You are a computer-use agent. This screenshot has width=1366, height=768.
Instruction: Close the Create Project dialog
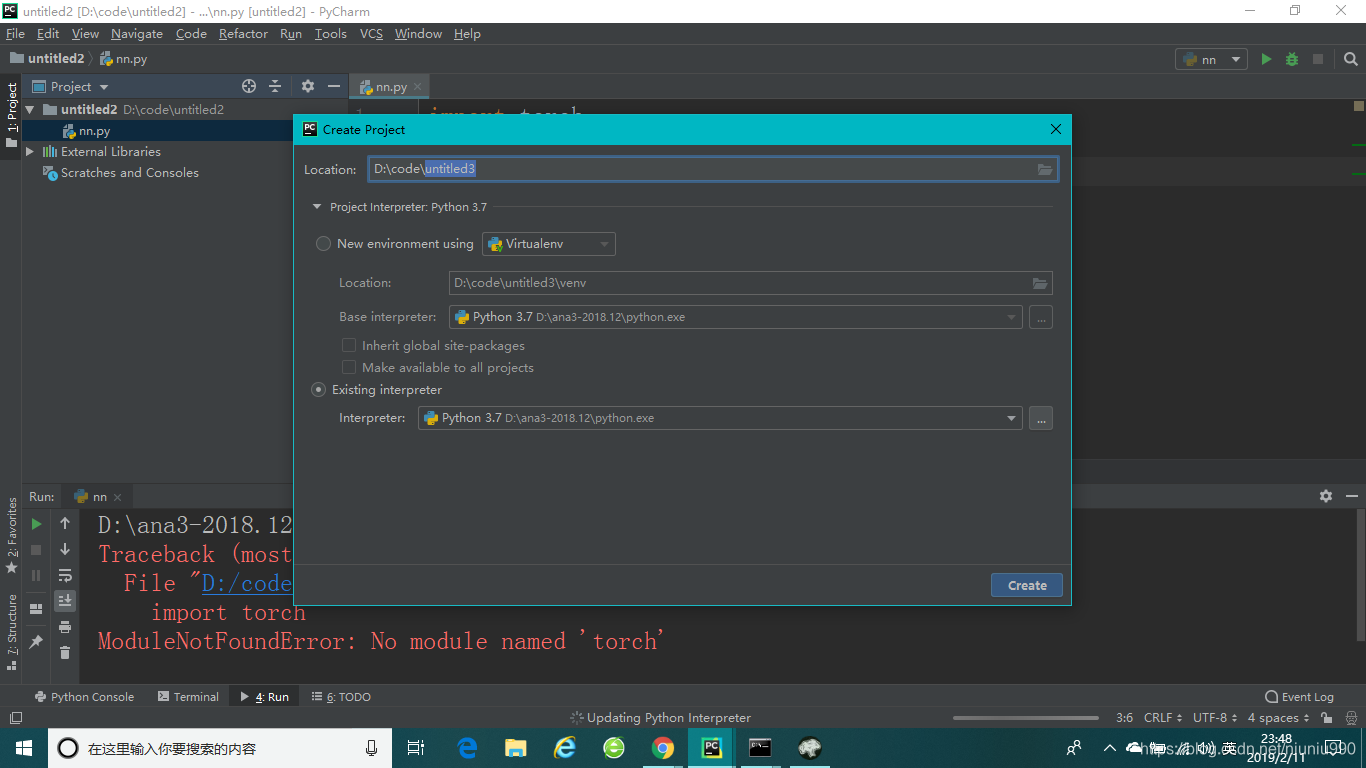click(1056, 129)
